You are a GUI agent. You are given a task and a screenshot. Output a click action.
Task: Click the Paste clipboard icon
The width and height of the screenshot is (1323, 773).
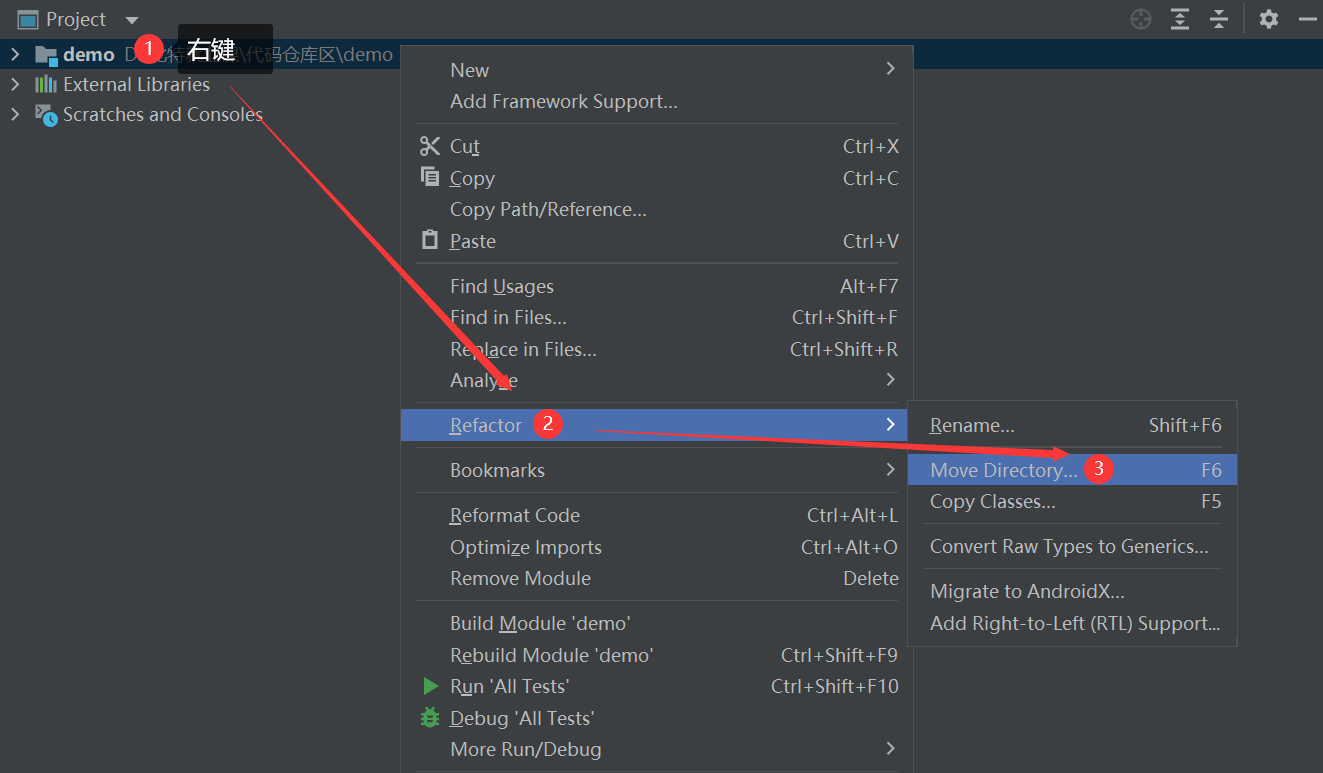430,240
